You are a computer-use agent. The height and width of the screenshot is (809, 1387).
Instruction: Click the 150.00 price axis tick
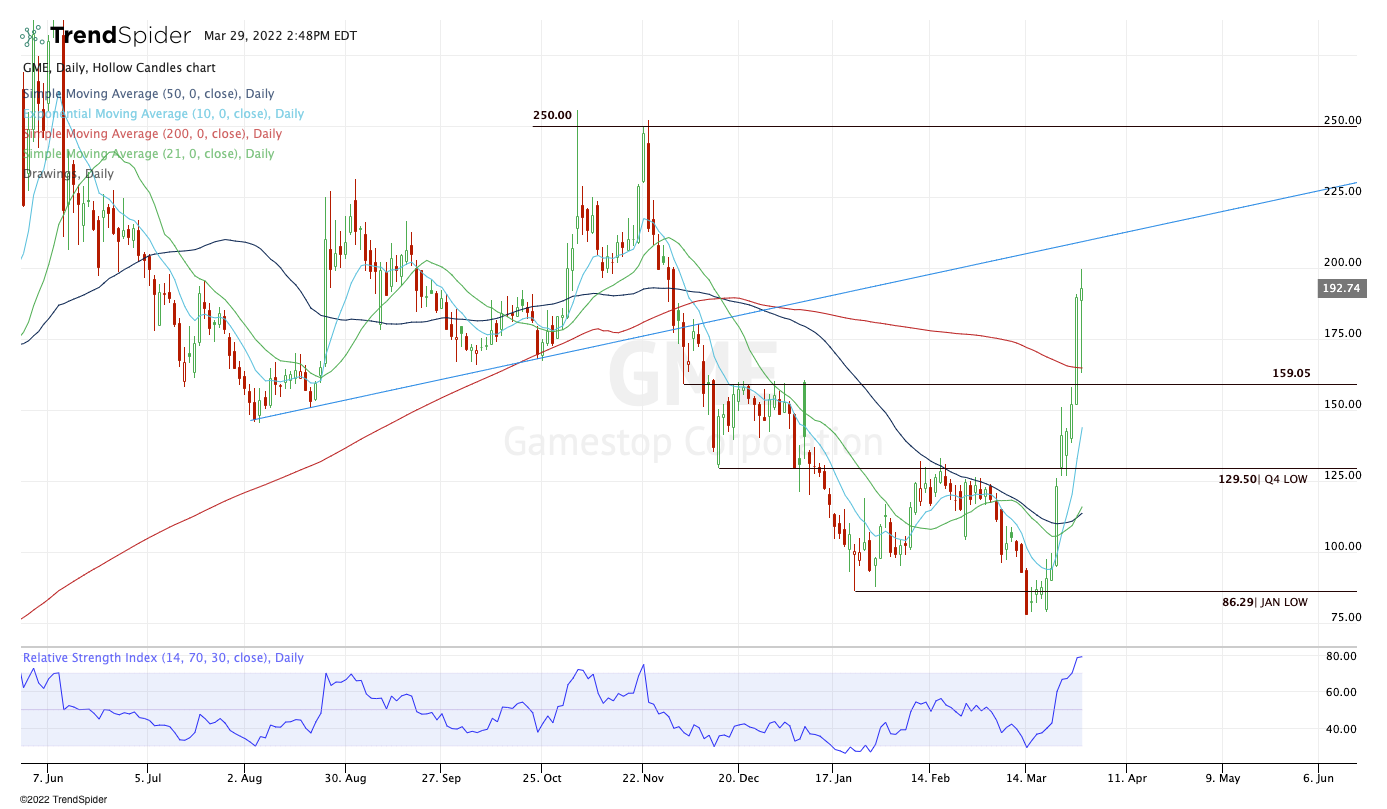click(x=1341, y=404)
